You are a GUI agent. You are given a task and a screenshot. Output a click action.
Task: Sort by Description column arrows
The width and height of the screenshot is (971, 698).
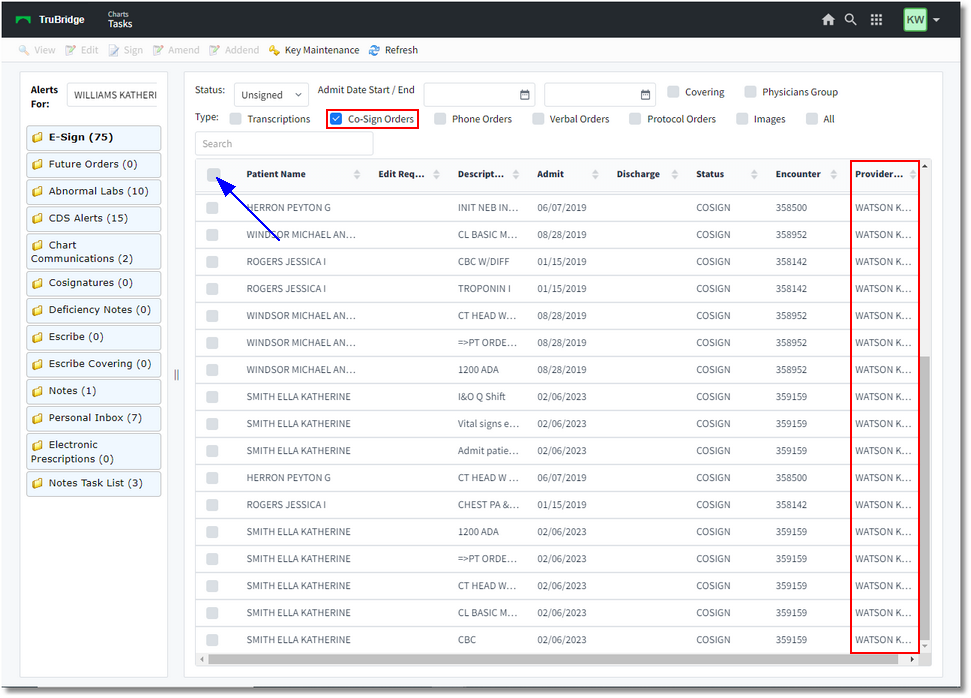516,175
